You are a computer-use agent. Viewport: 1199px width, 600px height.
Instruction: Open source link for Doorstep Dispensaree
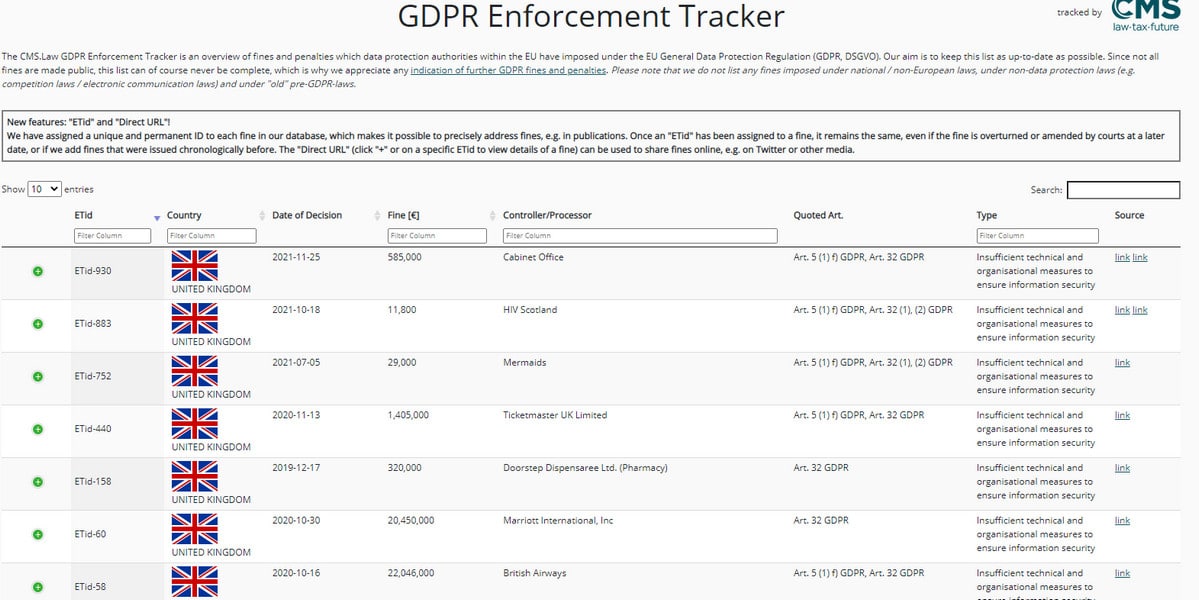coord(1122,469)
